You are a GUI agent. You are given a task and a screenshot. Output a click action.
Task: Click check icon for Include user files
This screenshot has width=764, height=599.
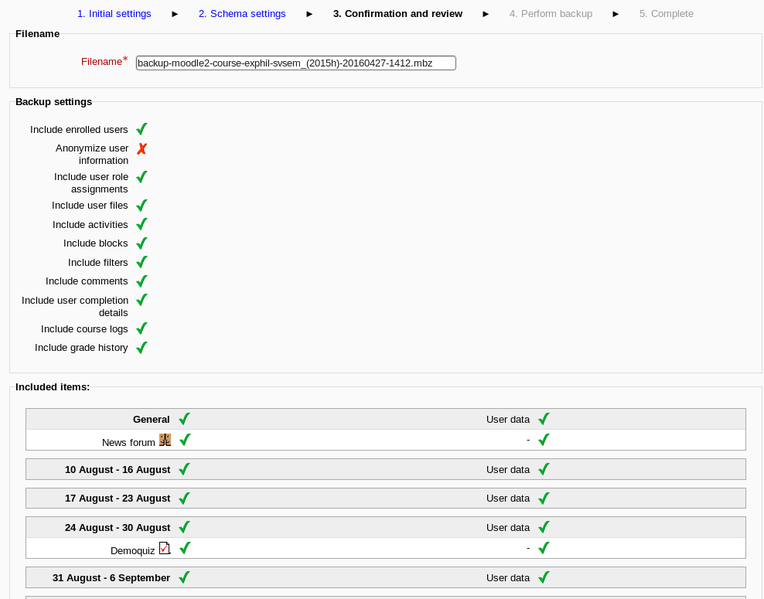(142, 205)
